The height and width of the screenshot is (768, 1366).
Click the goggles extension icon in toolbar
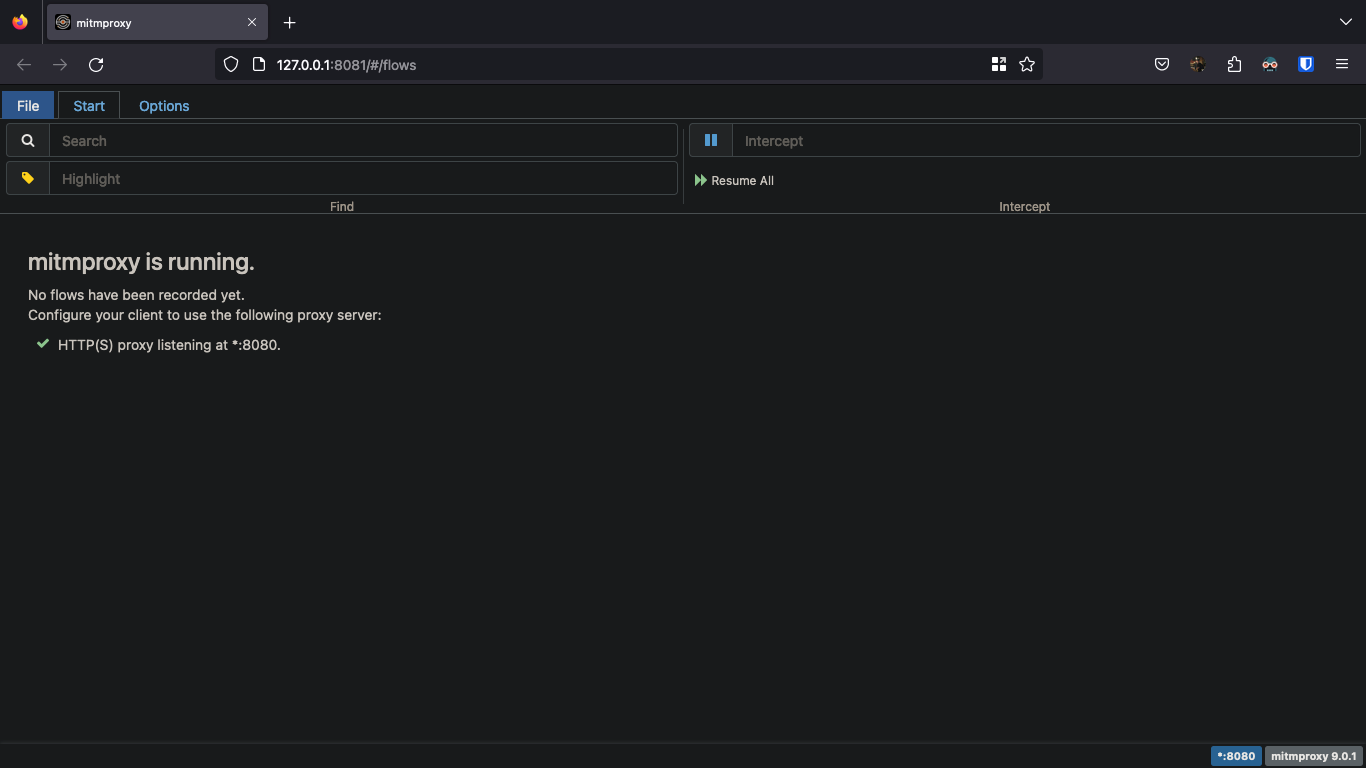(1270, 64)
